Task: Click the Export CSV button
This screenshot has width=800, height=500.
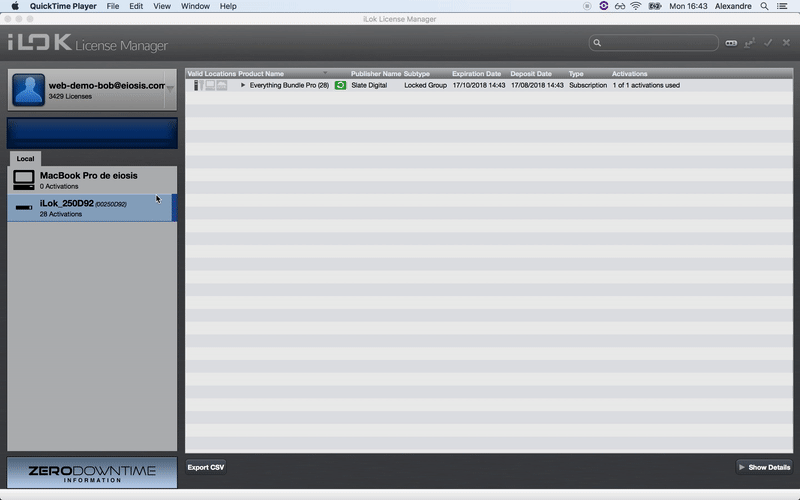Action: tap(205, 467)
